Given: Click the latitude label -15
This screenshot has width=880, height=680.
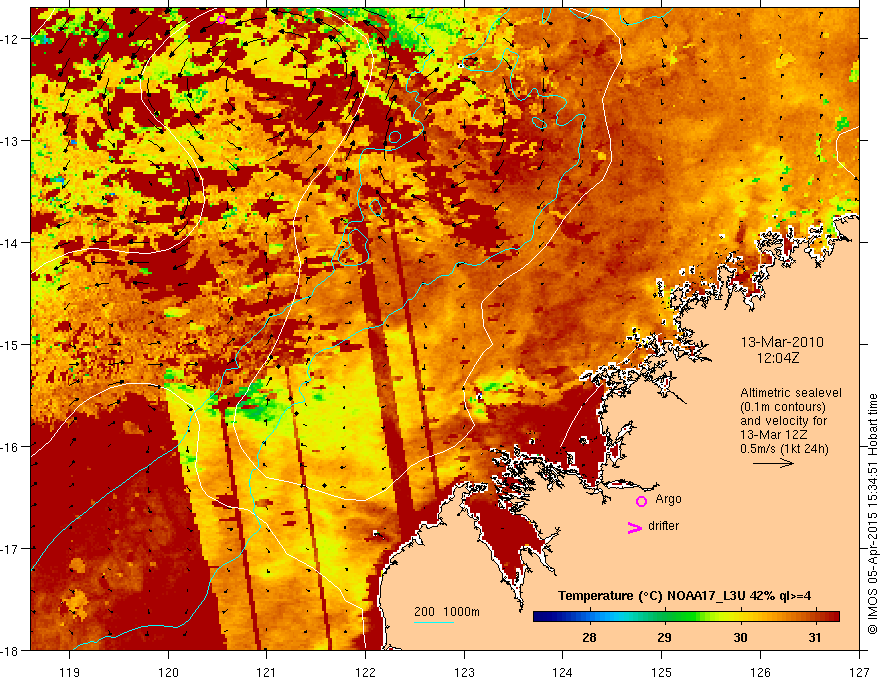Looking at the screenshot, I should pyautogui.click(x=10, y=344).
